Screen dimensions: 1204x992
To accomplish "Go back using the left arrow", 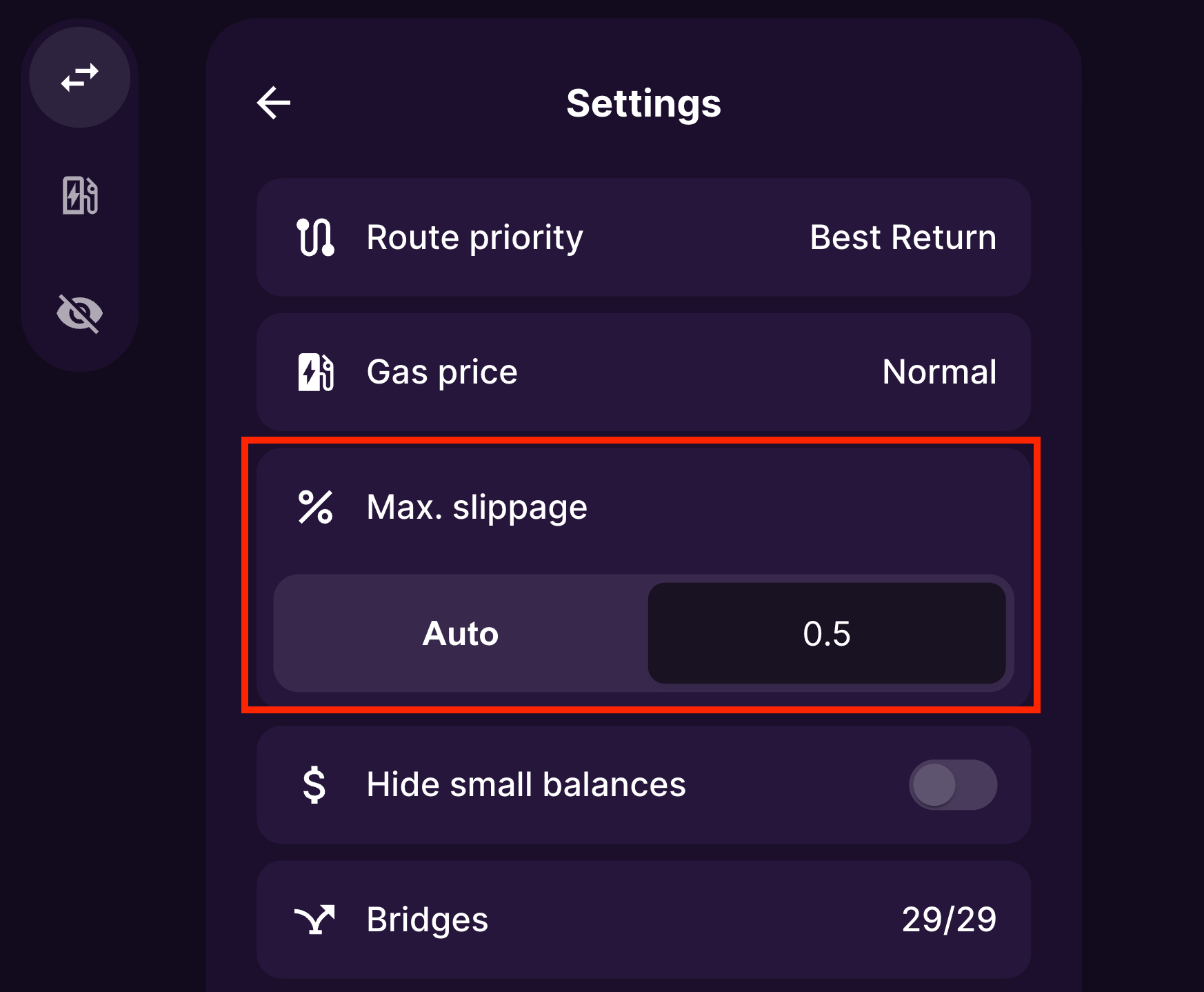I will tap(274, 103).
